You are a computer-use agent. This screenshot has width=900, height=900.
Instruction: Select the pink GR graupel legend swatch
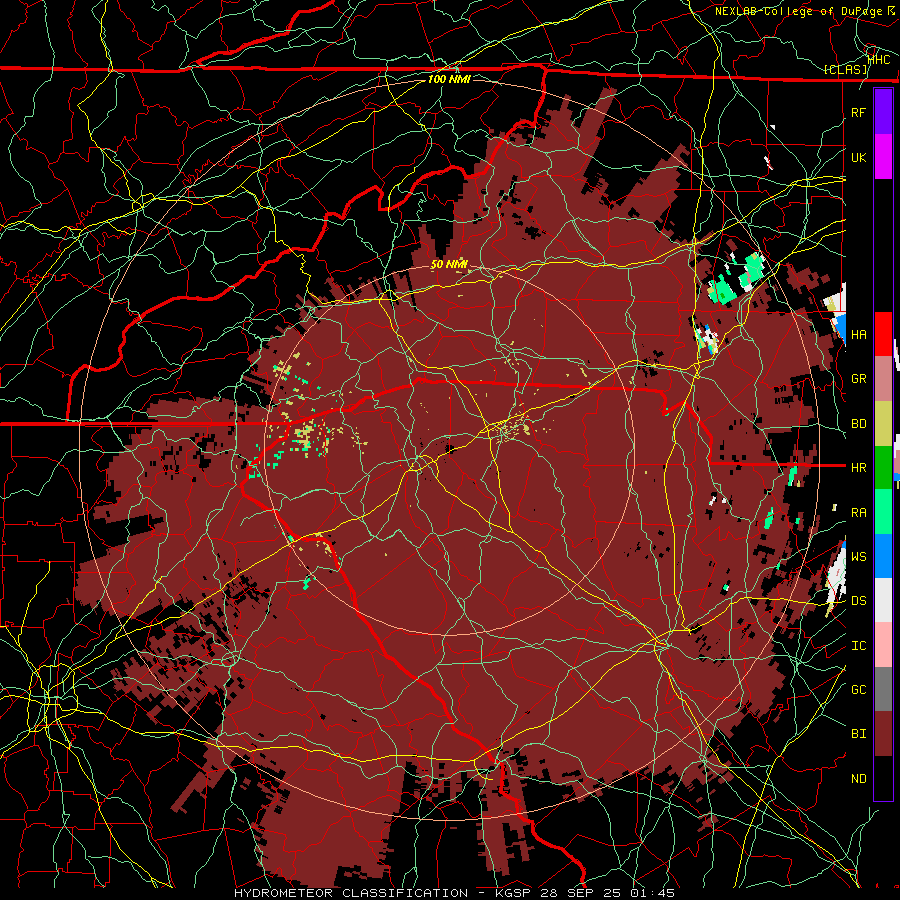883,379
